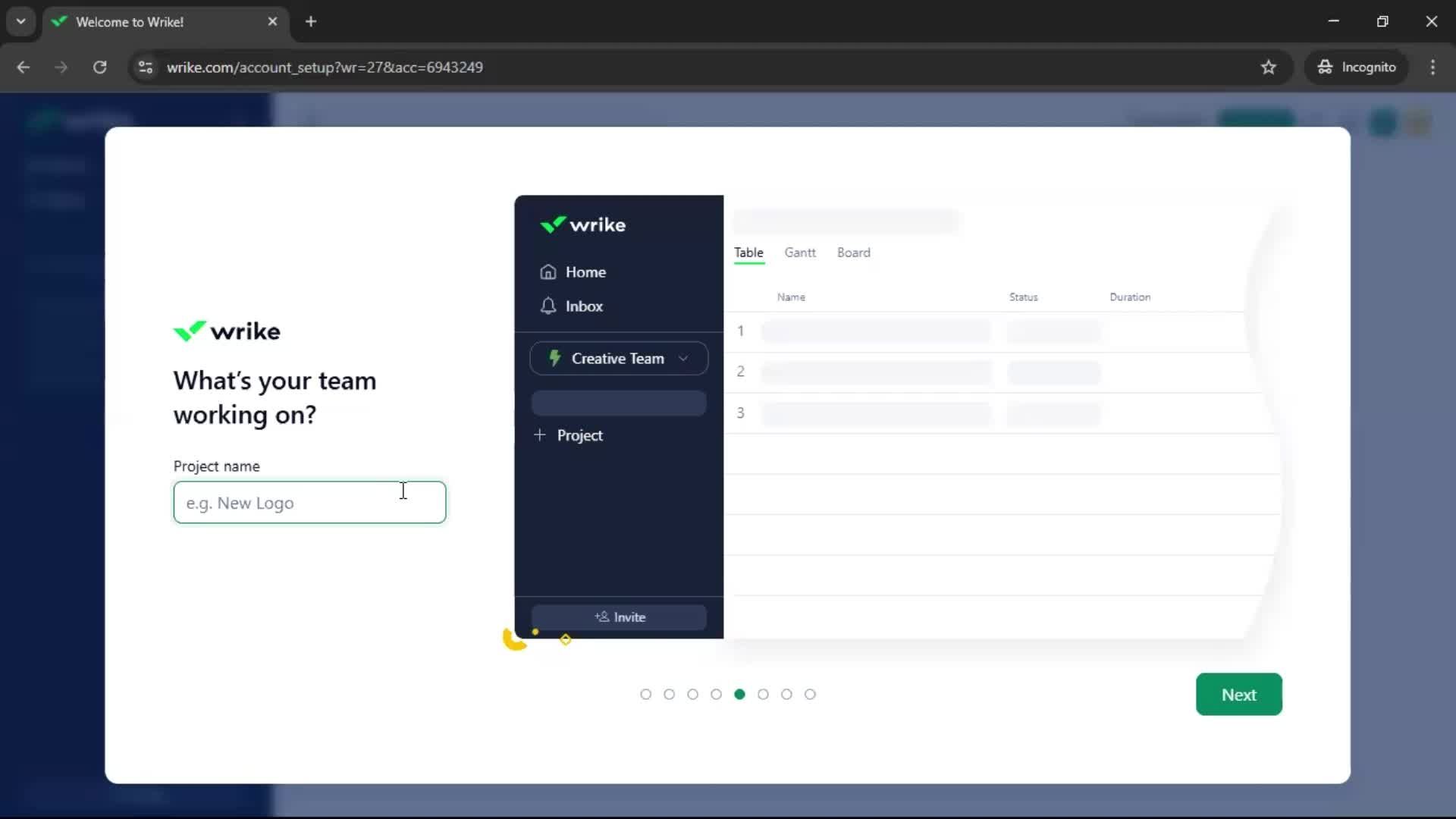Select the filled fifth step dot
The width and height of the screenshot is (1456, 819).
pos(739,694)
